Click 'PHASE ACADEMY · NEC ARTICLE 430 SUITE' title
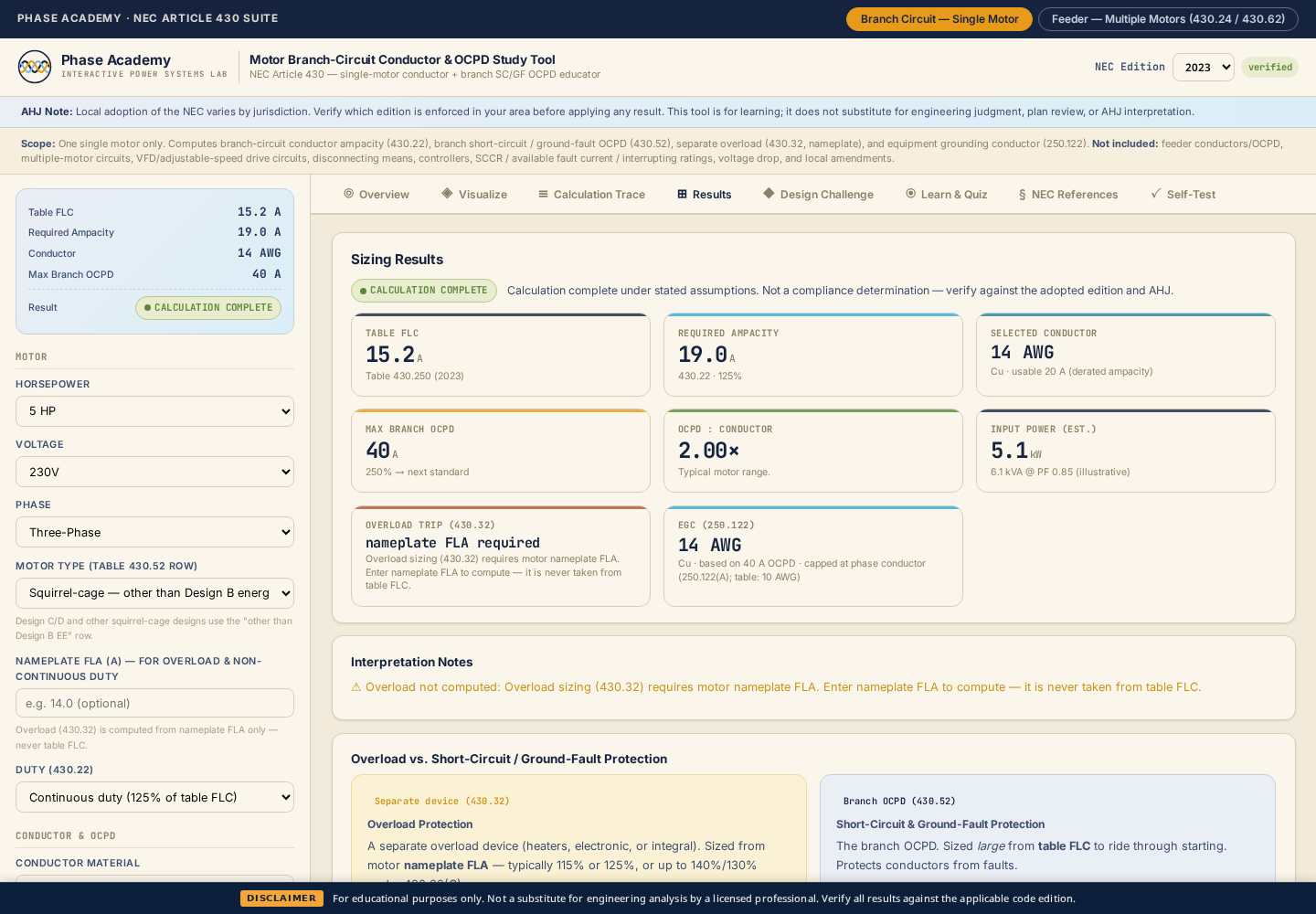This screenshot has height=914, width=1316. (x=148, y=18)
